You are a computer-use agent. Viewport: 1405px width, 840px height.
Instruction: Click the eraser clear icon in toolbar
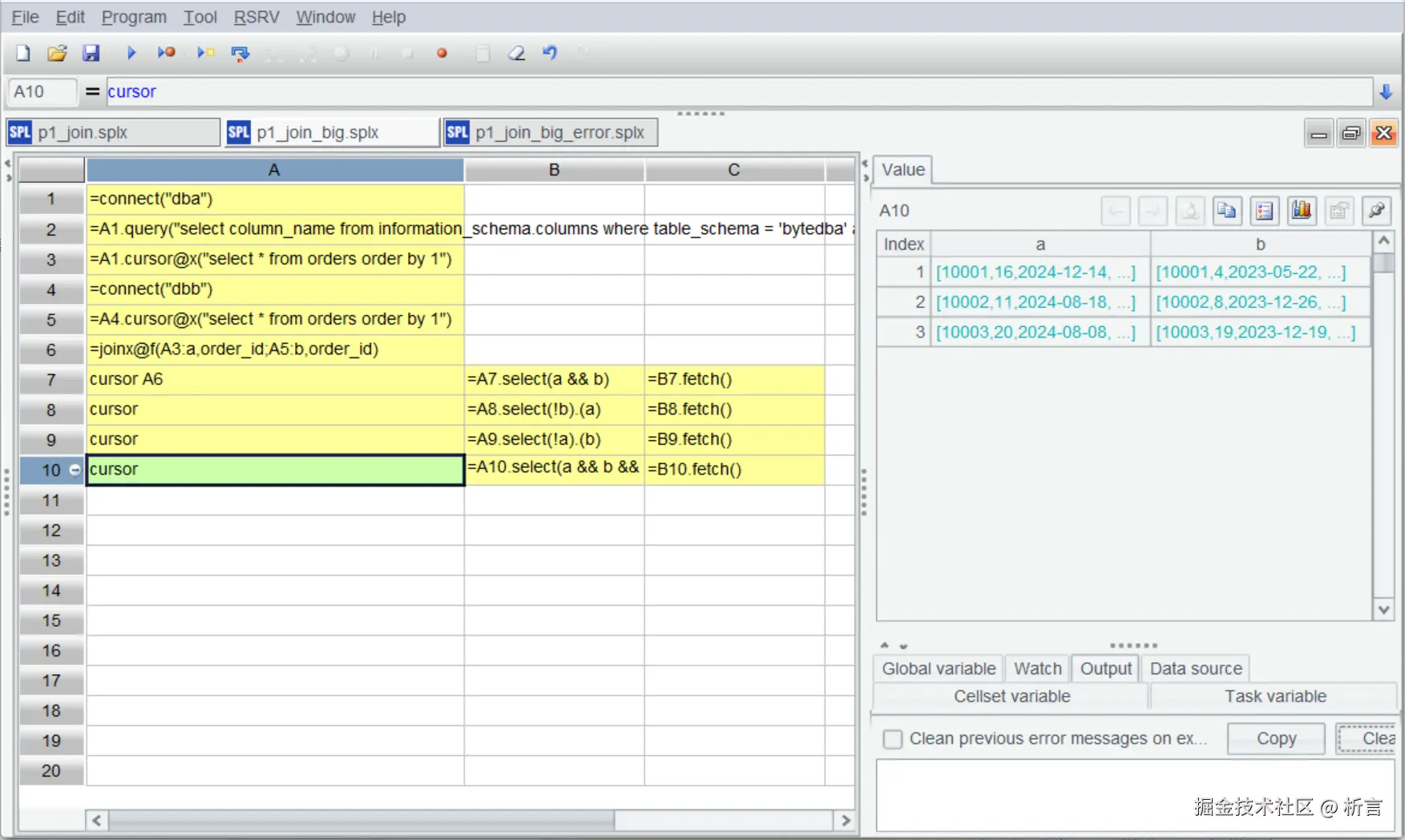pyautogui.click(x=516, y=54)
